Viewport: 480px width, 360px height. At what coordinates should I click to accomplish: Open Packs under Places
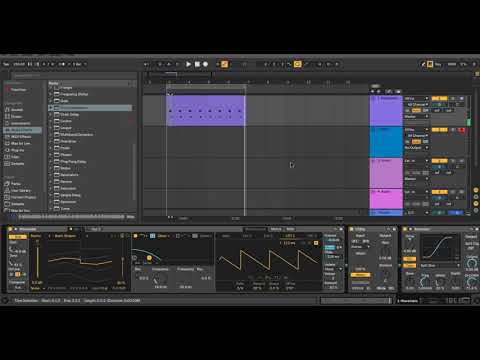tap(16, 184)
